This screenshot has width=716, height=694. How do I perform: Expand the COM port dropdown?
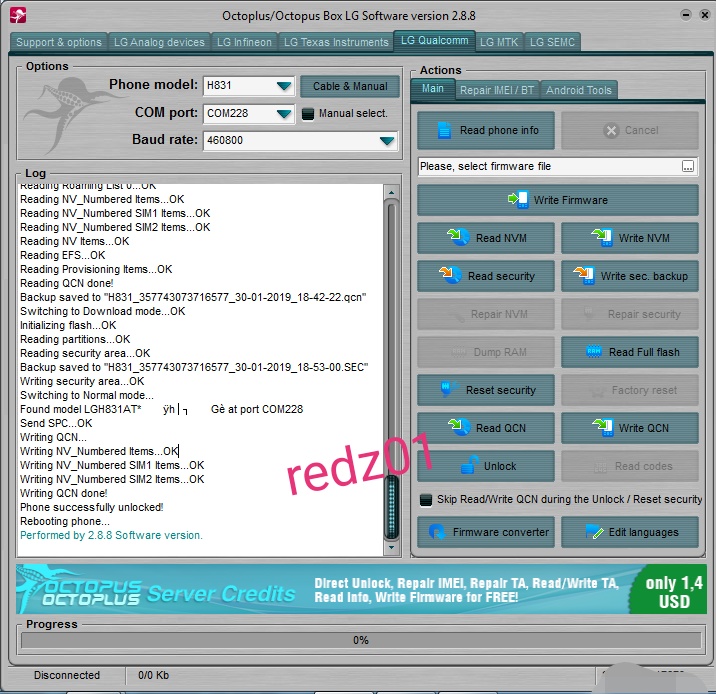[284, 113]
